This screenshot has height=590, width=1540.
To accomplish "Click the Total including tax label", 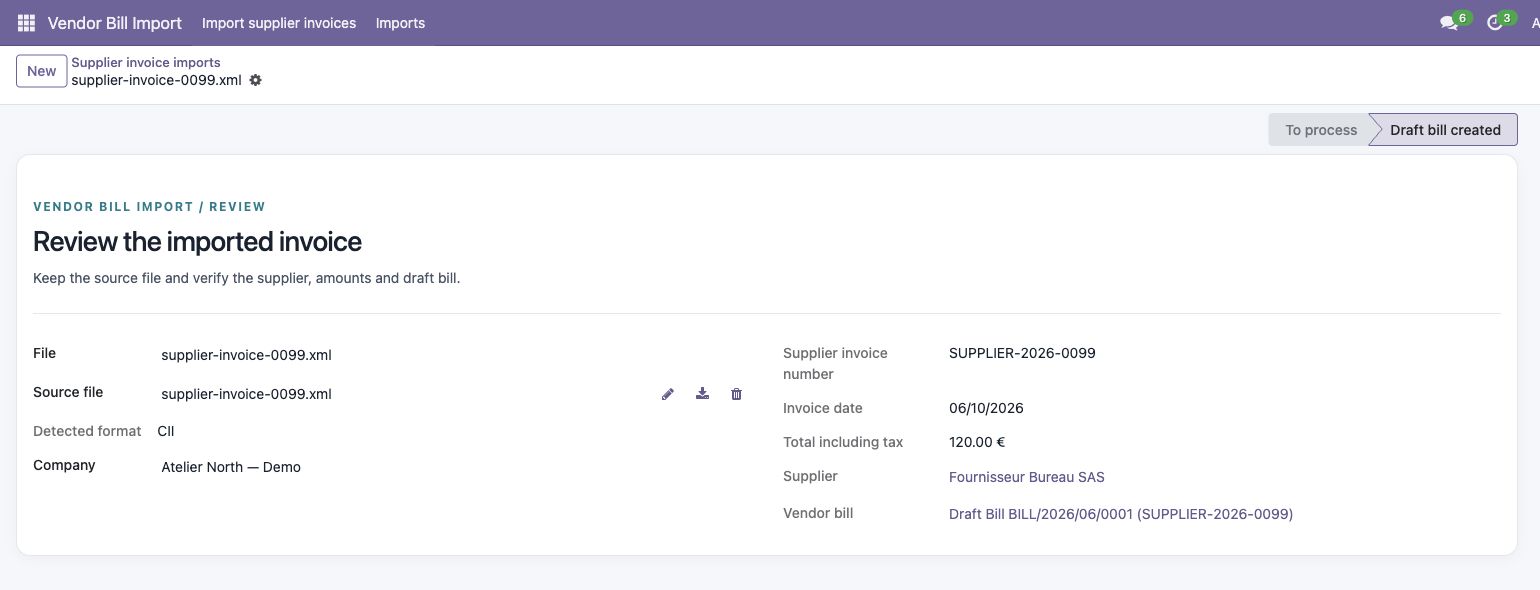I will pos(843,442).
